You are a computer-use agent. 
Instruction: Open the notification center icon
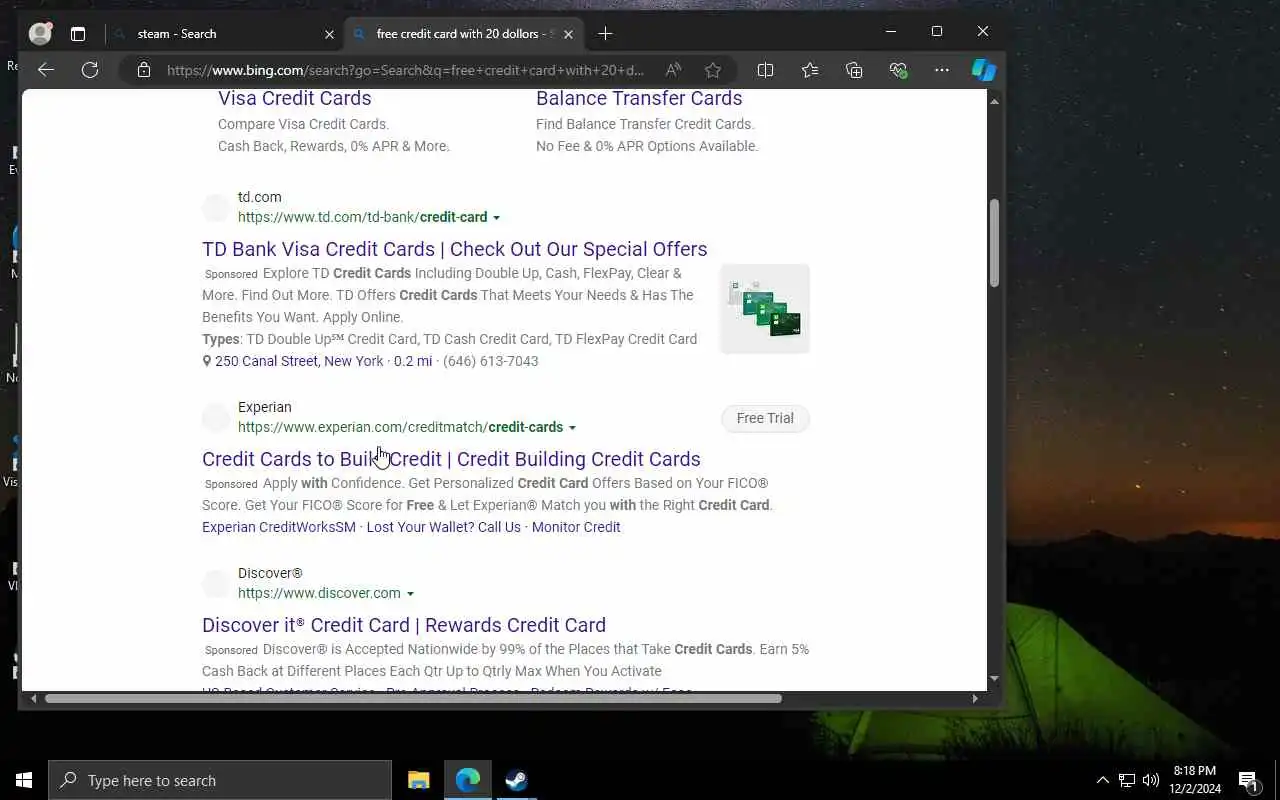point(1249,780)
